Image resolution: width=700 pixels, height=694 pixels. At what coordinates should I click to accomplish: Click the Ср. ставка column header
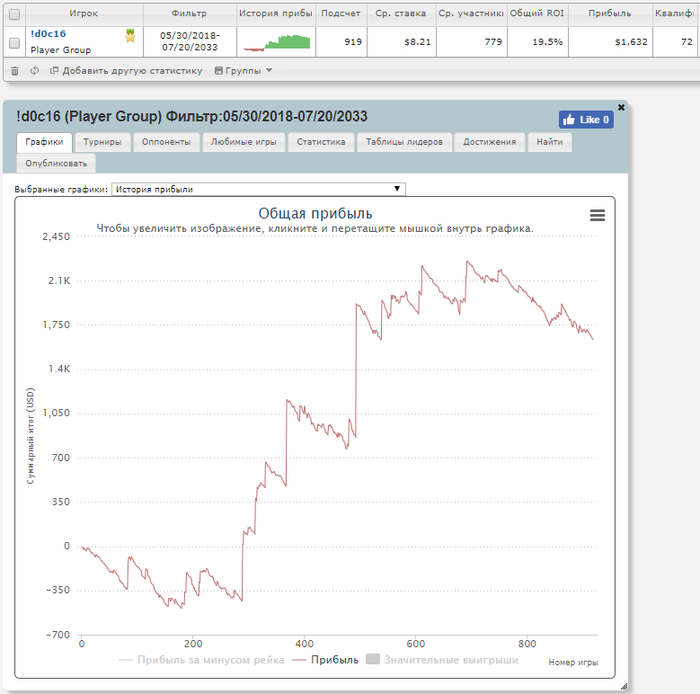pos(401,13)
